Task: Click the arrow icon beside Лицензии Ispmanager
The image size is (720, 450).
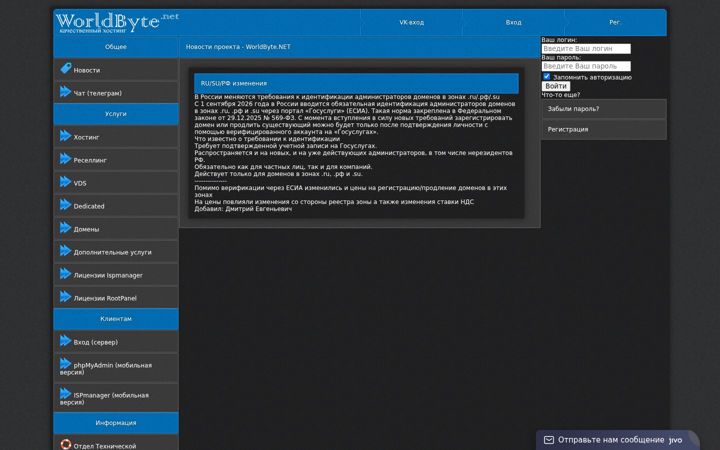Action: [x=66, y=273]
